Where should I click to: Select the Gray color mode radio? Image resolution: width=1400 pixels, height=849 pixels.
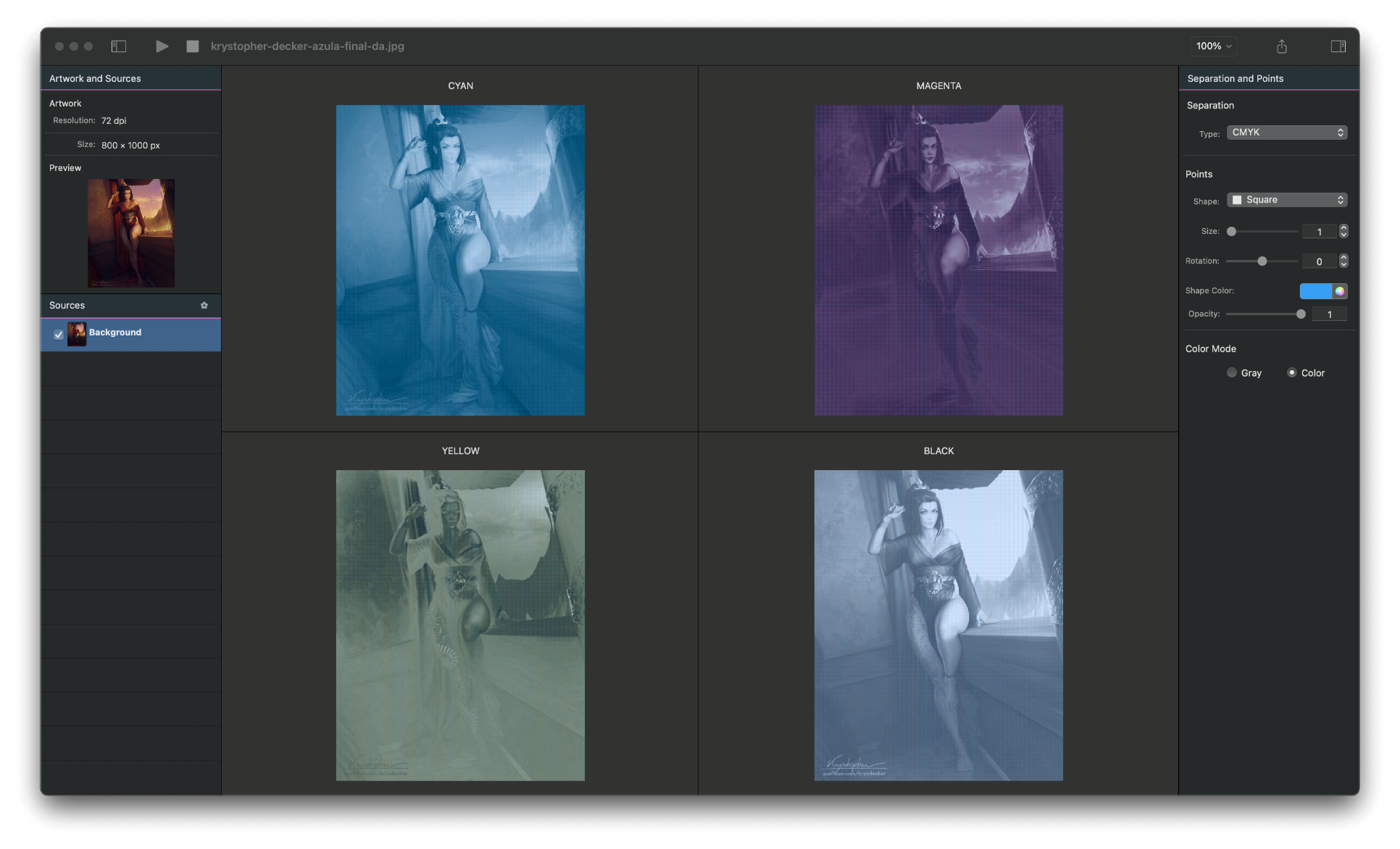(1232, 373)
